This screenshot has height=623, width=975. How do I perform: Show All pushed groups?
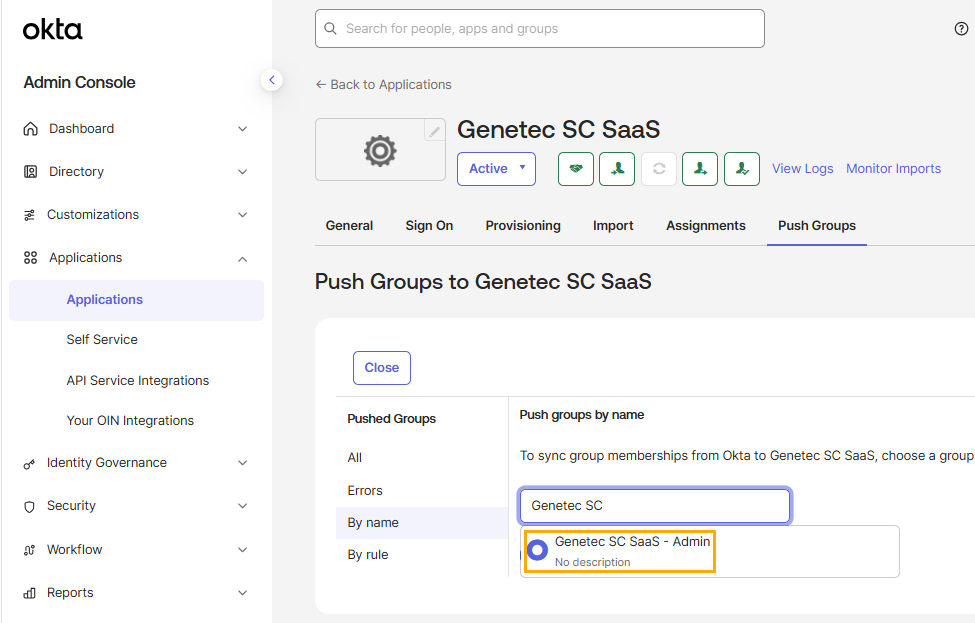click(354, 458)
